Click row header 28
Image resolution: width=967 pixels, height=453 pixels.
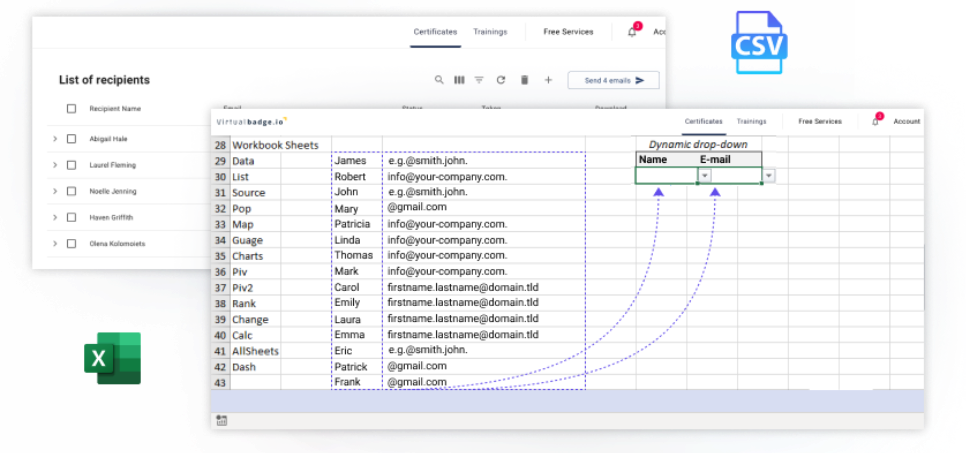point(220,145)
